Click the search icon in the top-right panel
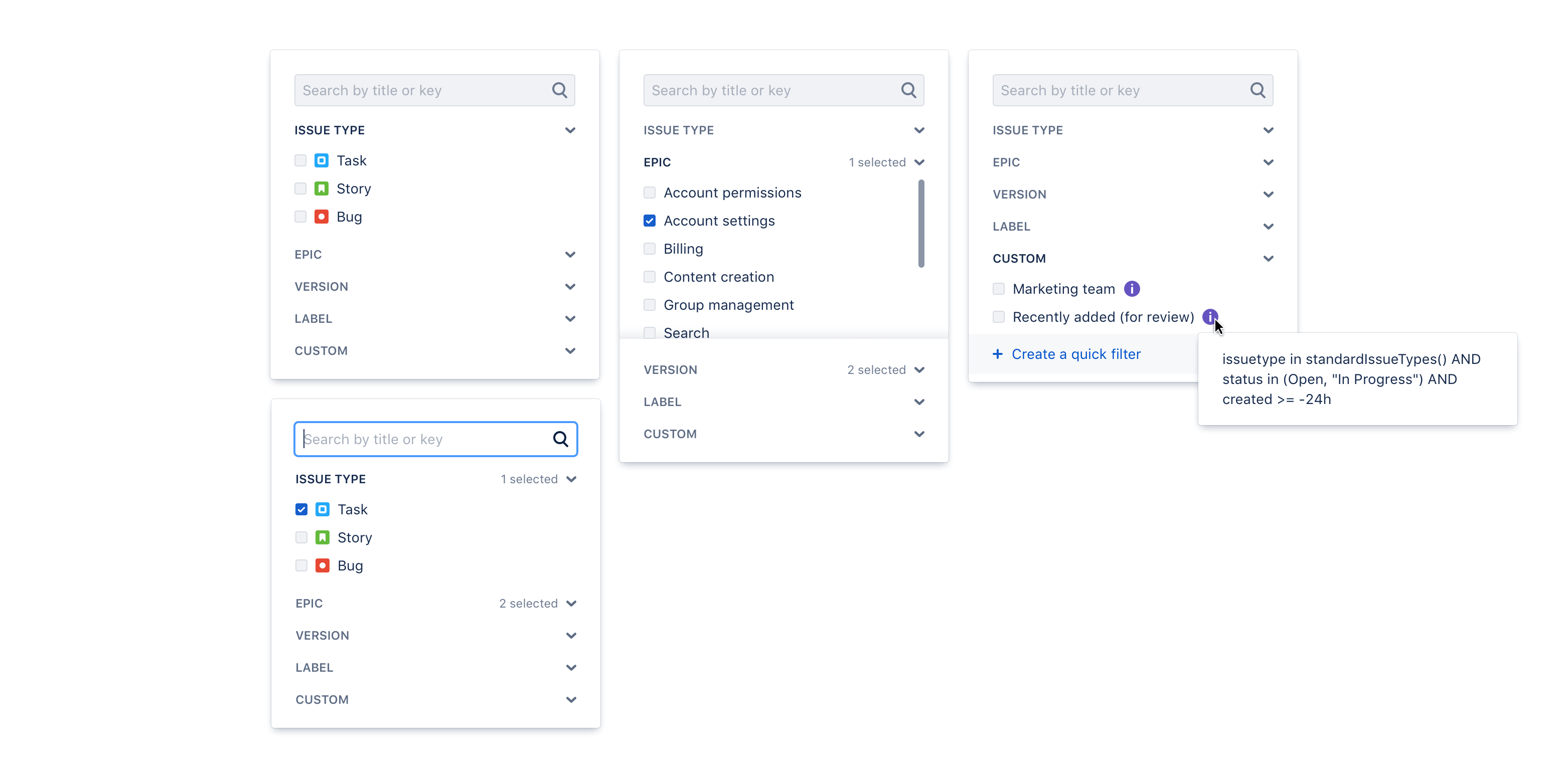The height and width of the screenshot is (778, 1568). (x=1257, y=90)
